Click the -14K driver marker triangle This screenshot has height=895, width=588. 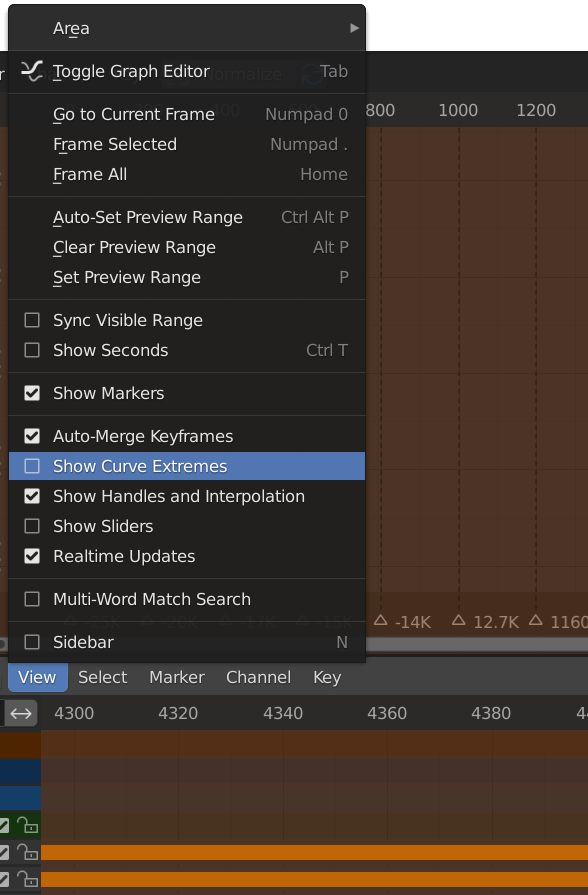click(381, 620)
